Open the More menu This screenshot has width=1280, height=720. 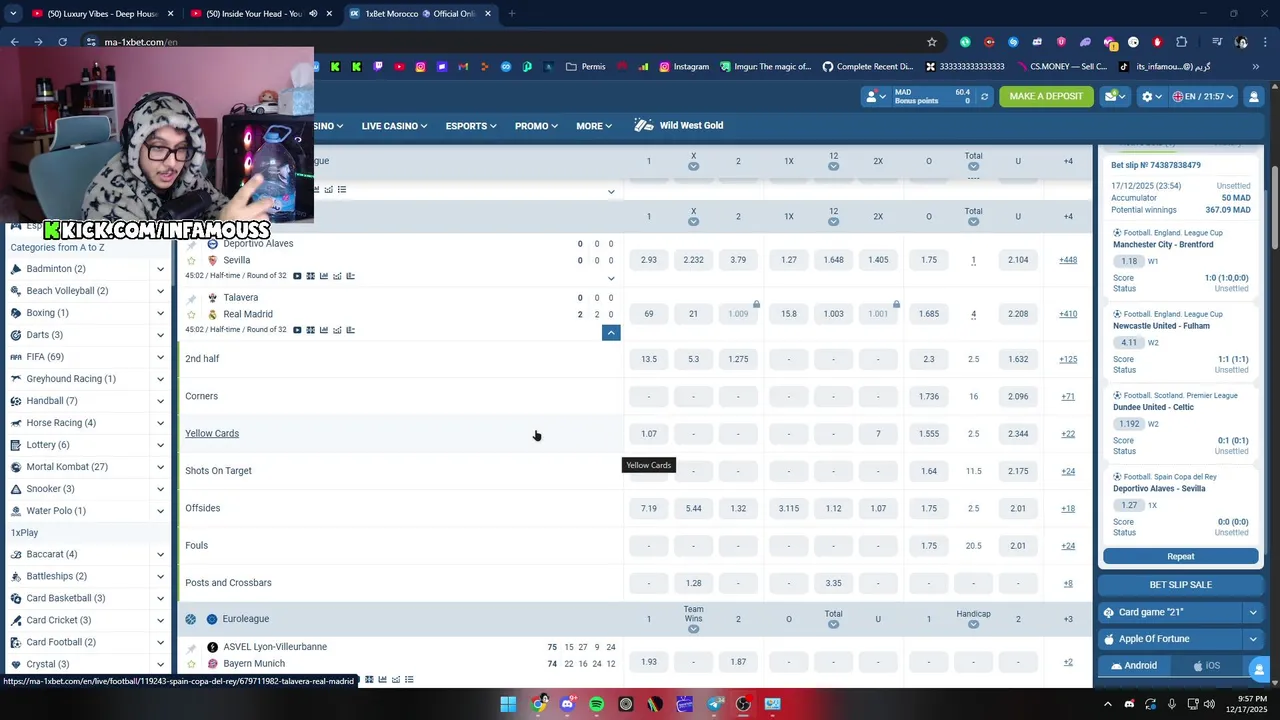(x=594, y=126)
